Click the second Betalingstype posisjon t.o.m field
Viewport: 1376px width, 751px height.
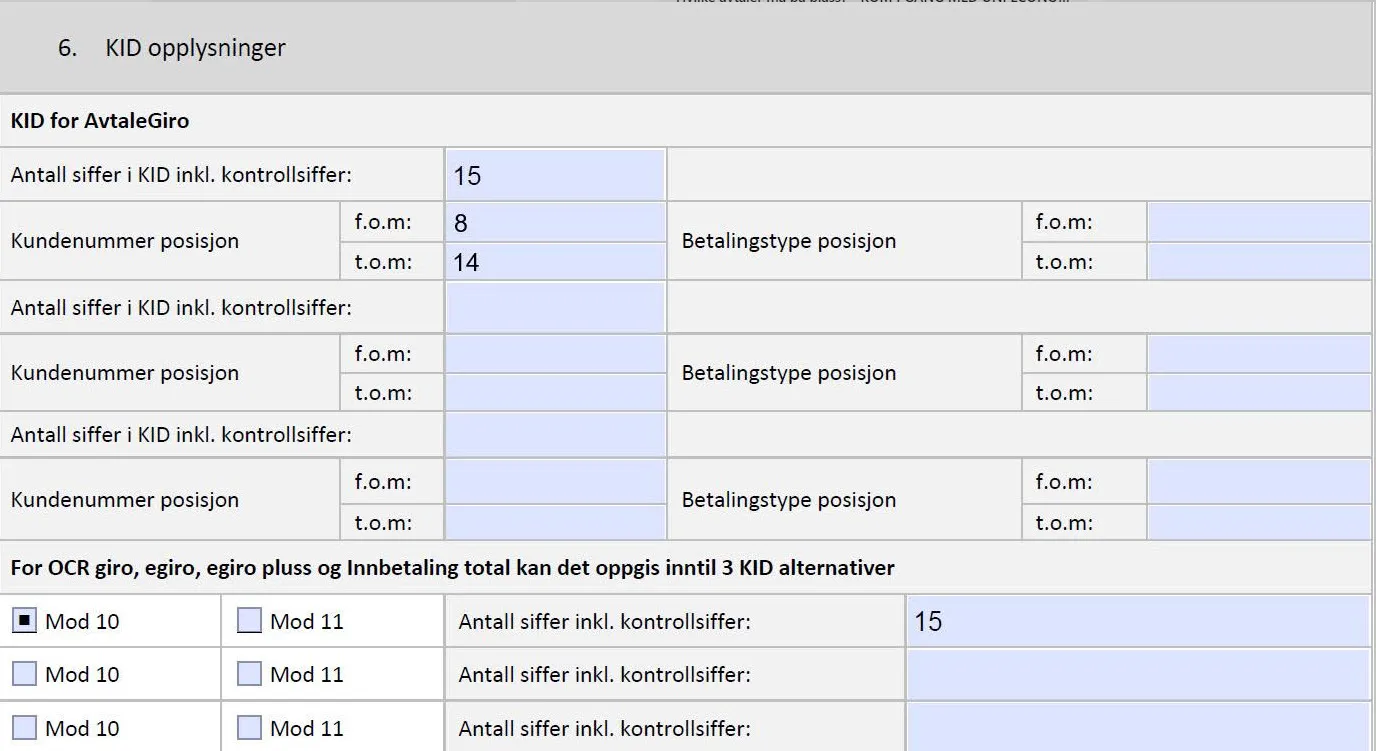pos(1258,392)
